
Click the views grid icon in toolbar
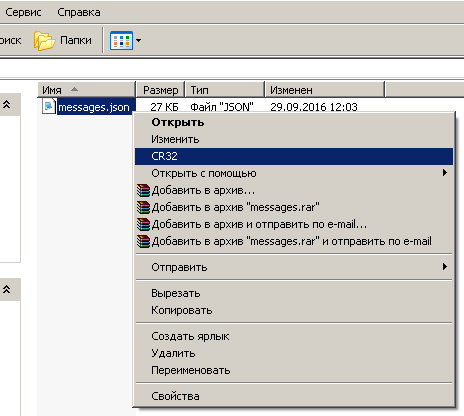121,40
